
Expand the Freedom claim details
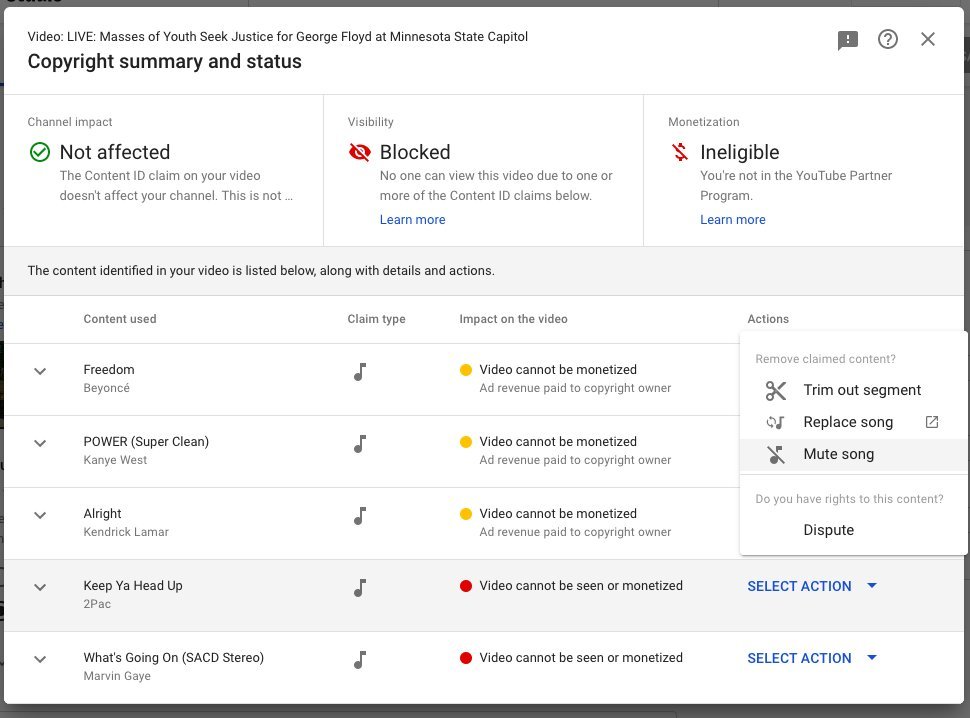coord(40,371)
